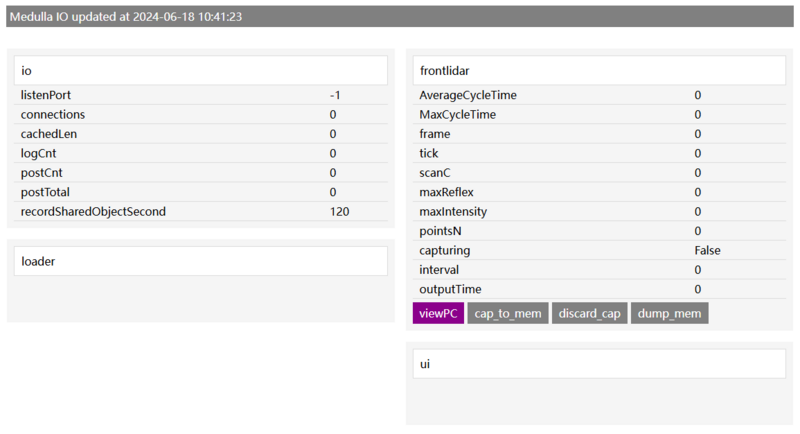This screenshot has width=800, height=434.
Task: Select the maxIntensity row label
Action: click(452, 211)
